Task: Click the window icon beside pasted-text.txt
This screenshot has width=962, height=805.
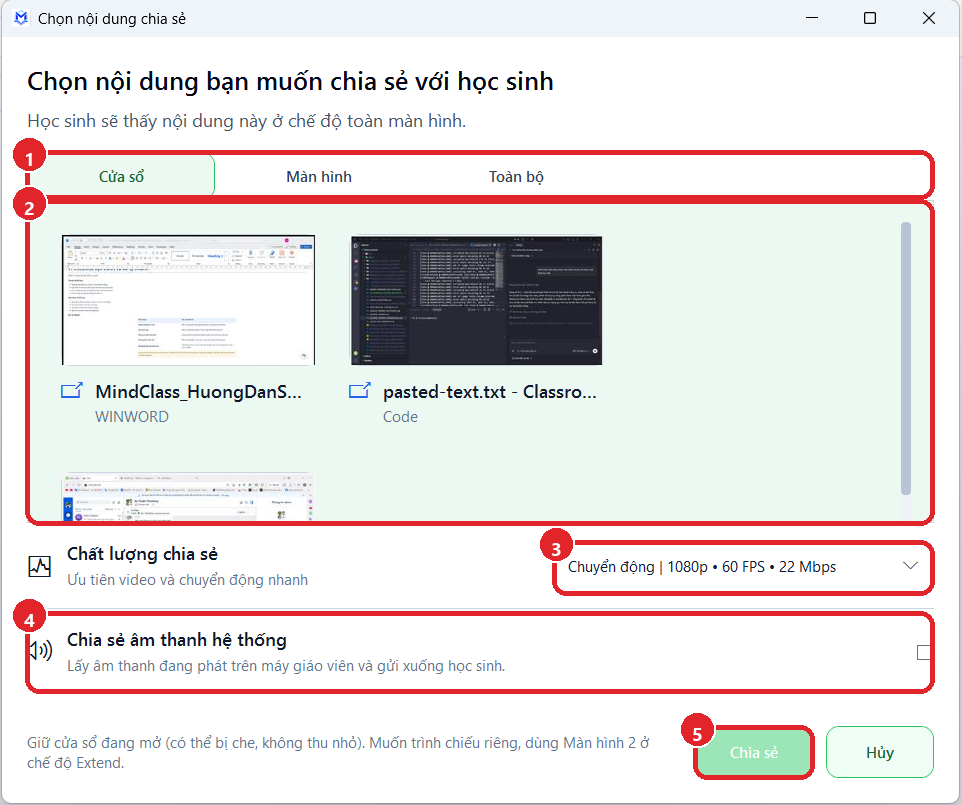Action: coord(360,391)
